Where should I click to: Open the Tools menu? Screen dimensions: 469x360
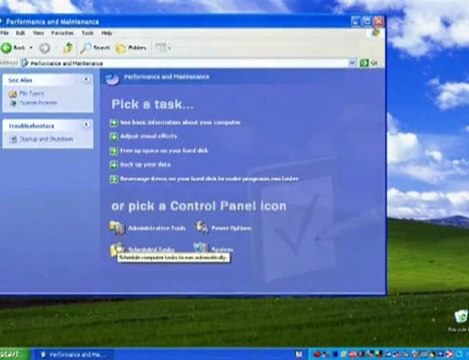pos(88,33)
